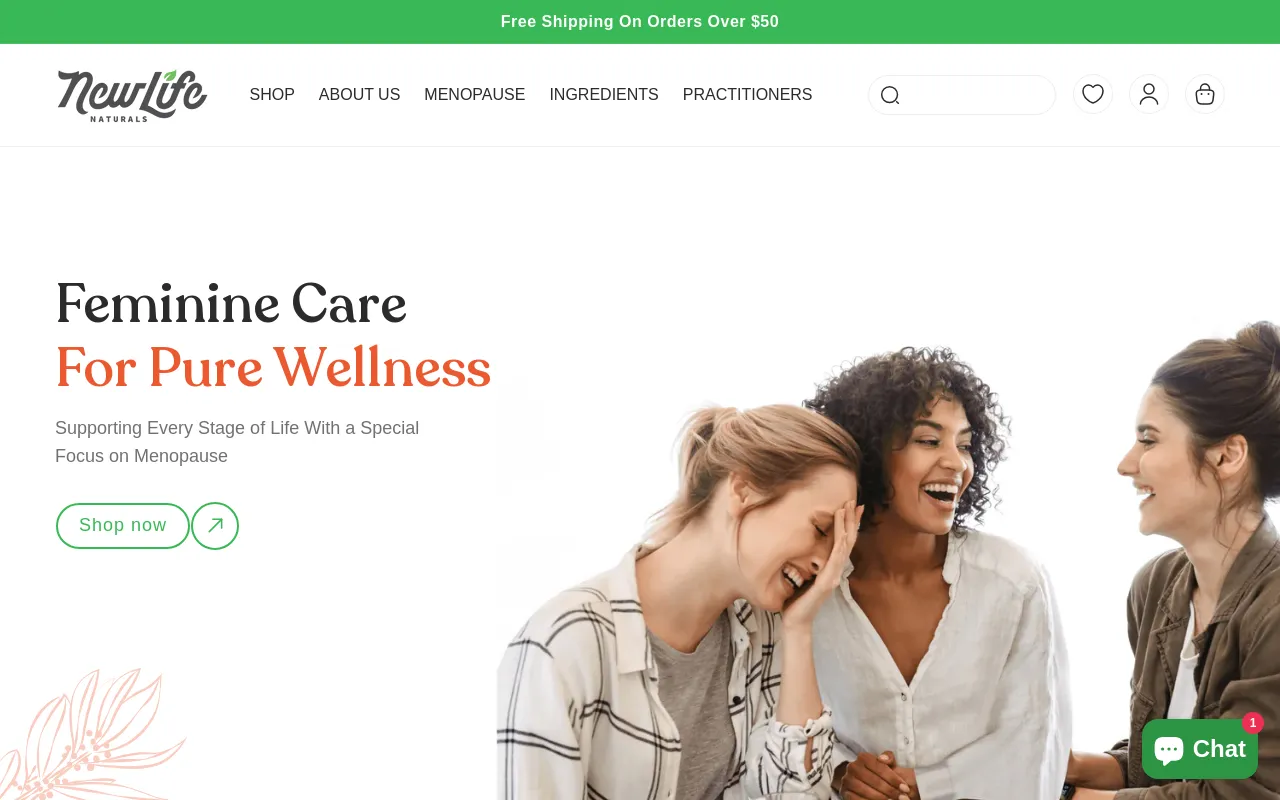Click the pink floral leaf decoration
Viewport: 1280px width, 800px height.
click(x=90, y=735)
